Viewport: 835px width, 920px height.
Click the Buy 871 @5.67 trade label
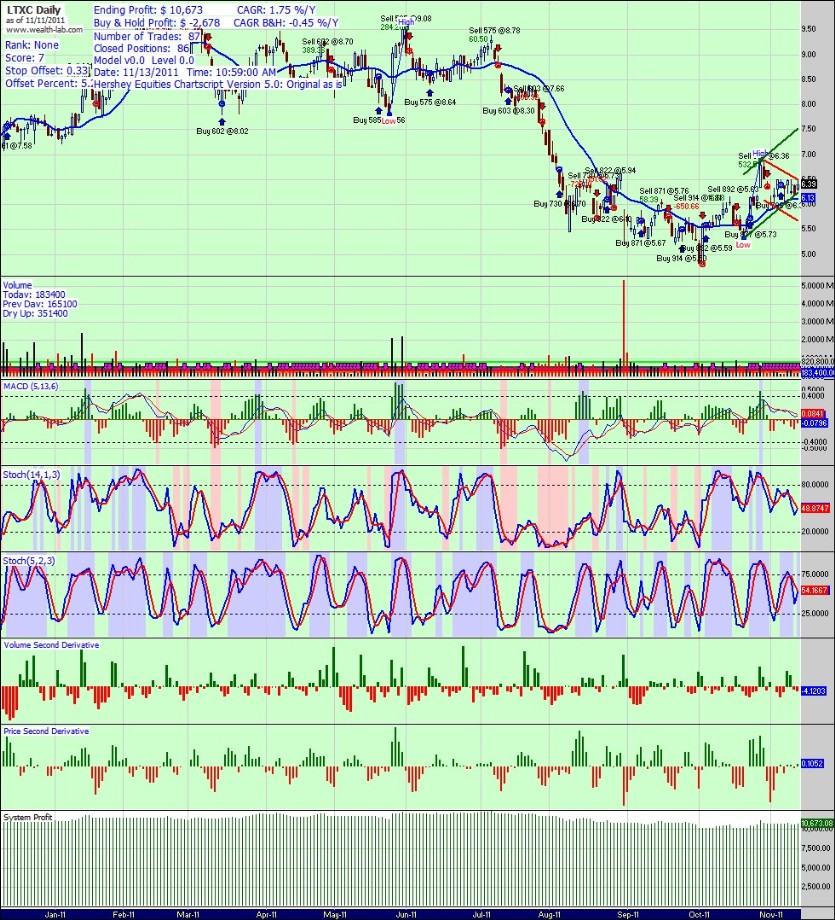[641, 243]
